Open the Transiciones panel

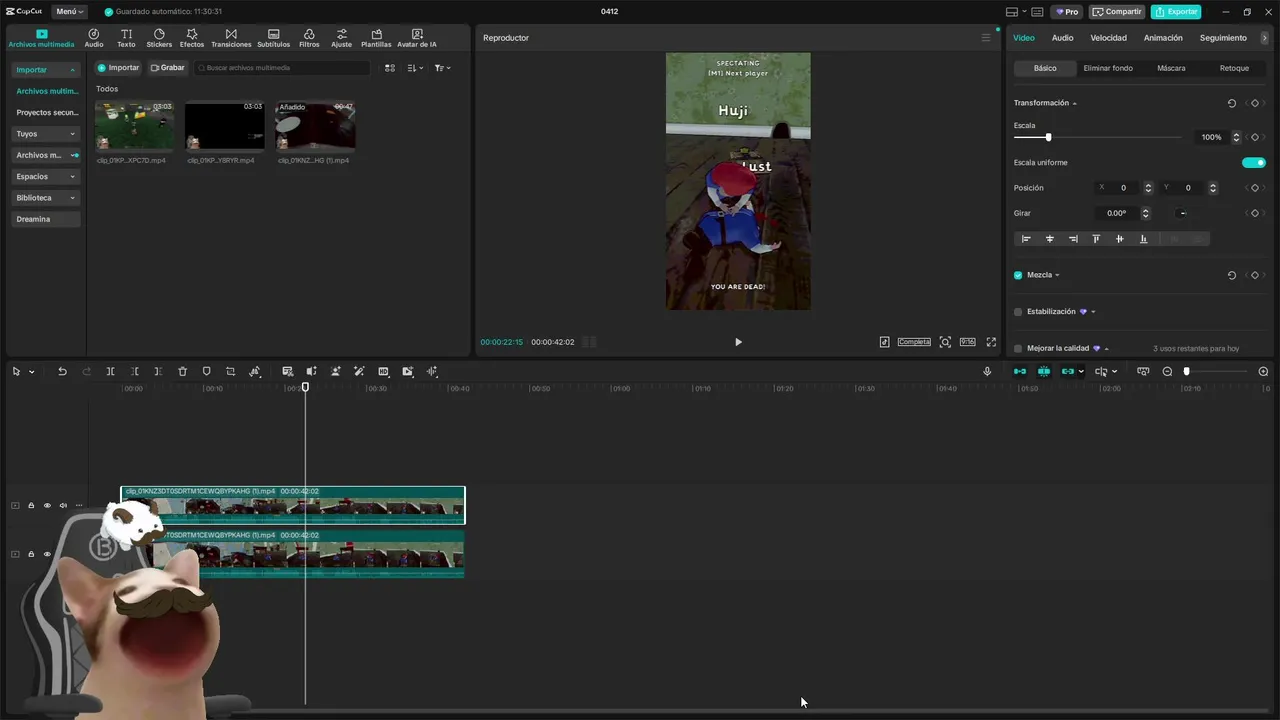231,38
